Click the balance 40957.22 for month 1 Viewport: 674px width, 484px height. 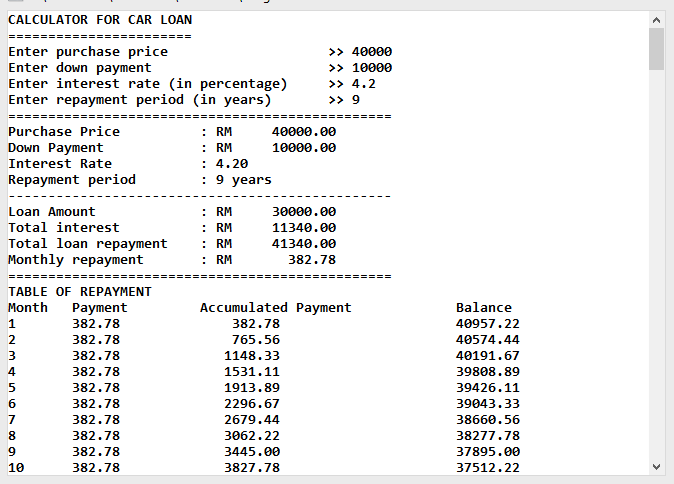488,323
